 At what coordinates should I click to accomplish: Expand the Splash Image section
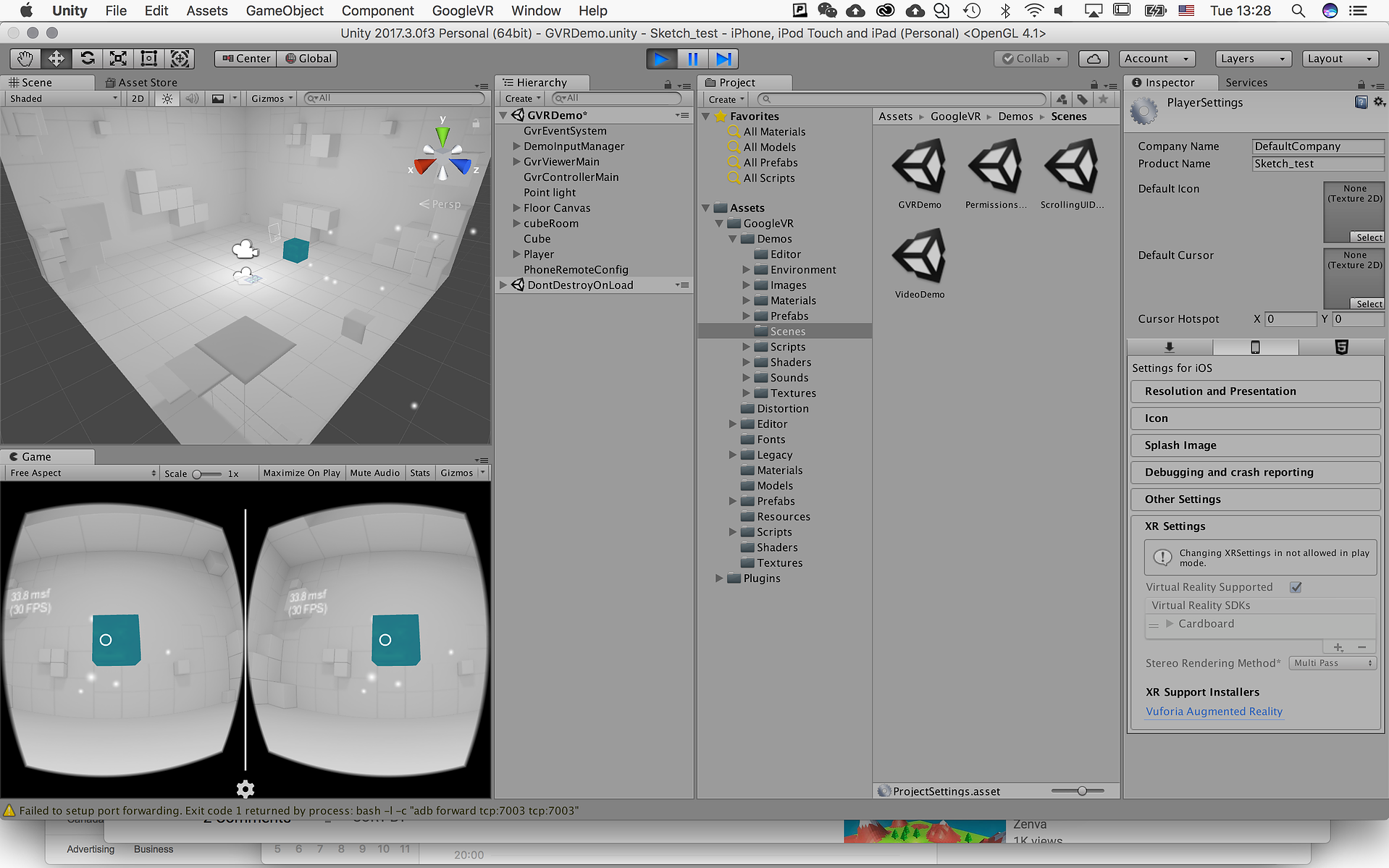tap(1255, 445)
